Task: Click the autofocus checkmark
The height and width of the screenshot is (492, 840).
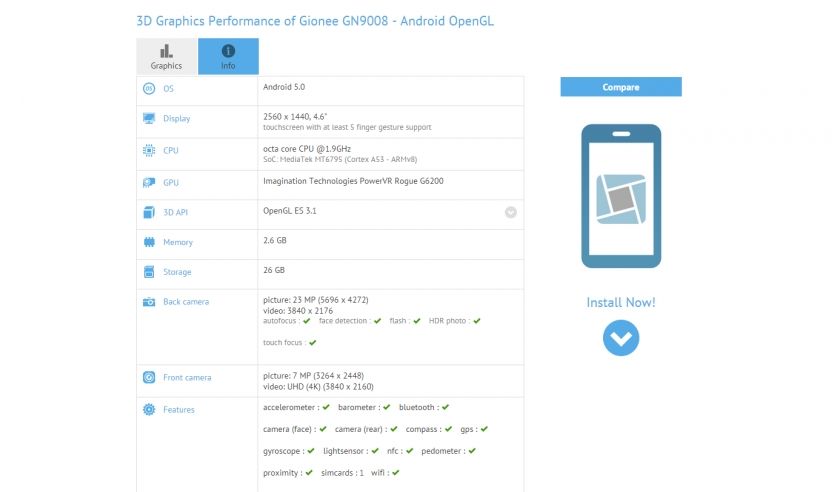Action: click(306, 321)
